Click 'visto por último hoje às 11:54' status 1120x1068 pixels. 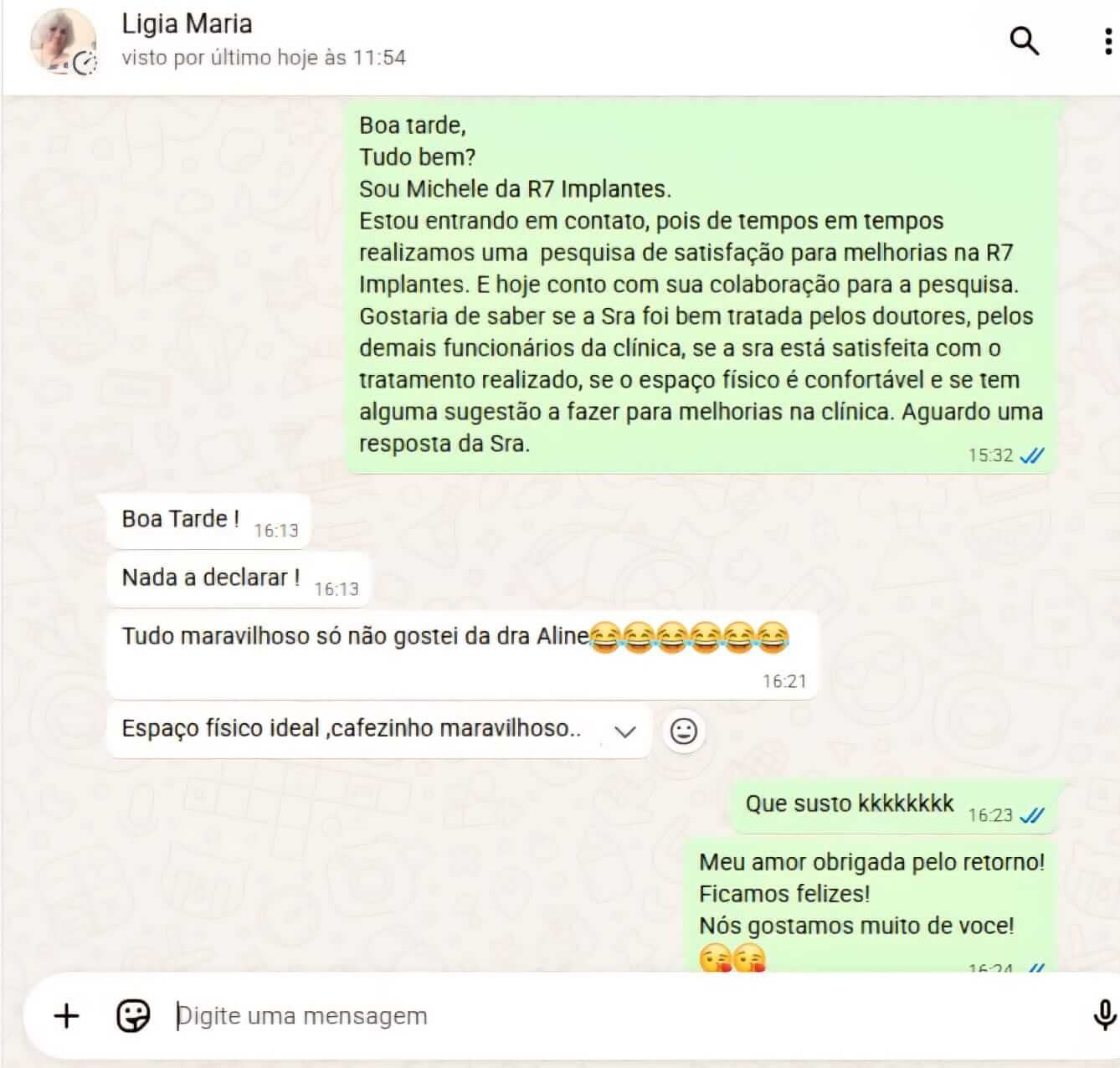pyautogui.click(x=264, y=58)
